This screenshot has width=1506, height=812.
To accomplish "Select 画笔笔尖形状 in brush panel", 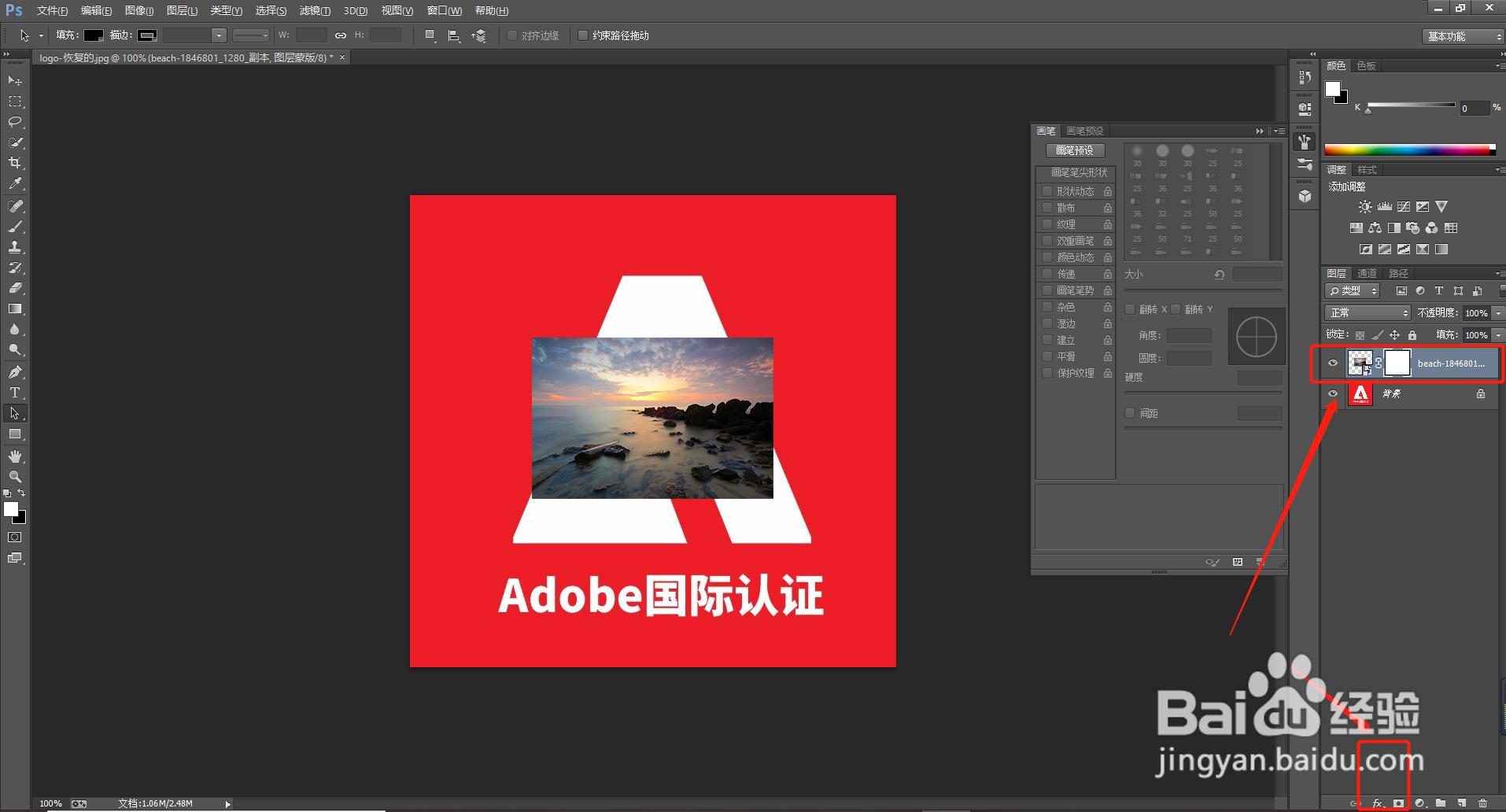I will coord(1079,172).
